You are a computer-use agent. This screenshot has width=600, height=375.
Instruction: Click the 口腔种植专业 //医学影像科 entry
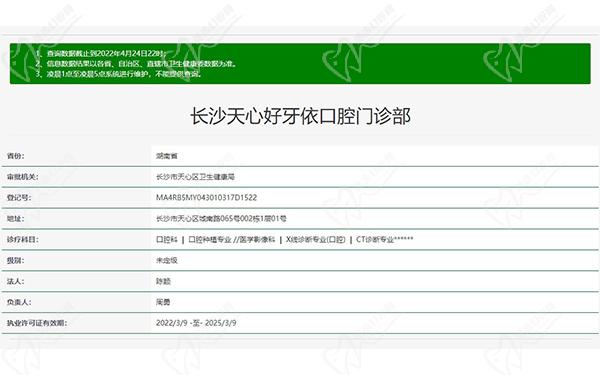click(x=232, y=240)
